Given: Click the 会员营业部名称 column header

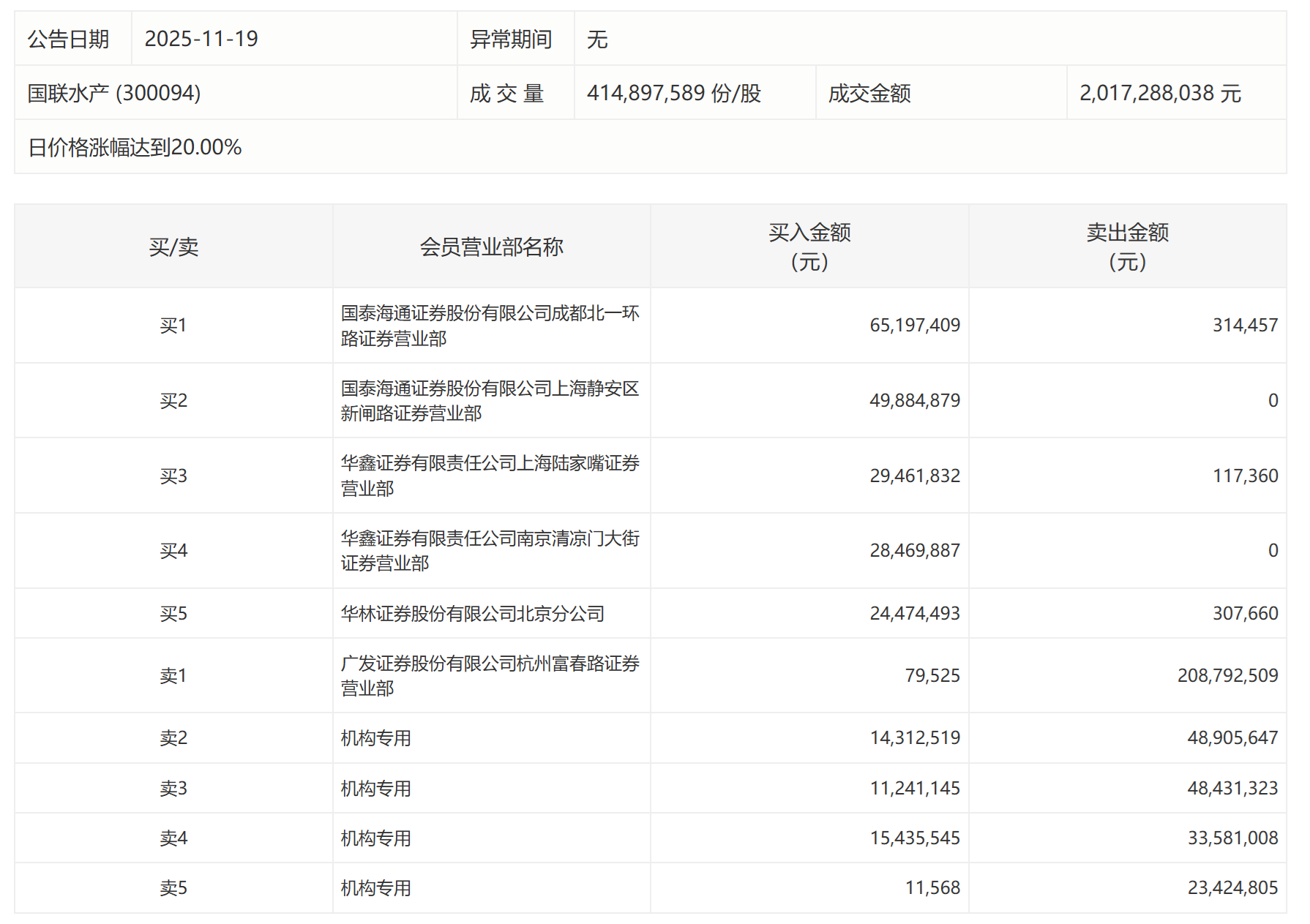Looking at the screenshot, I should [491, 247].
